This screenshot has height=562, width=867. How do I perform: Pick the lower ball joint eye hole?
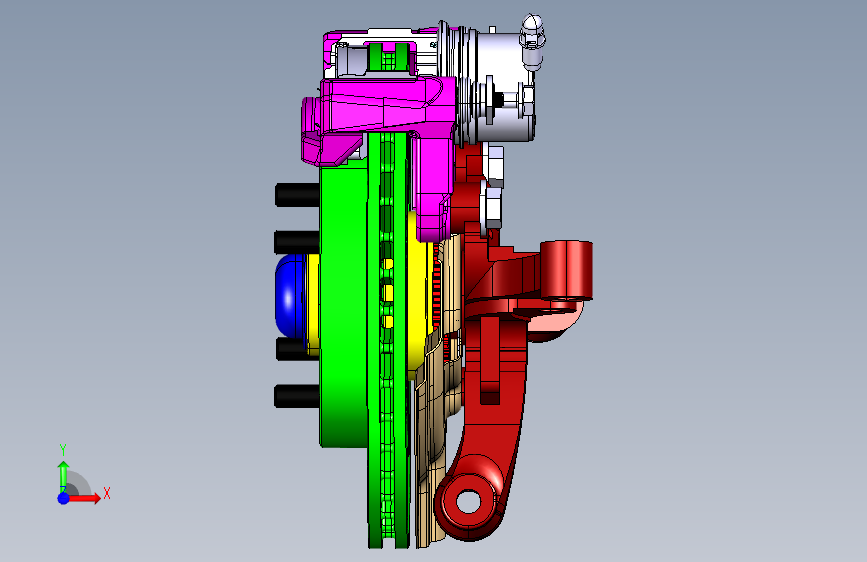(x=469, y=501)
